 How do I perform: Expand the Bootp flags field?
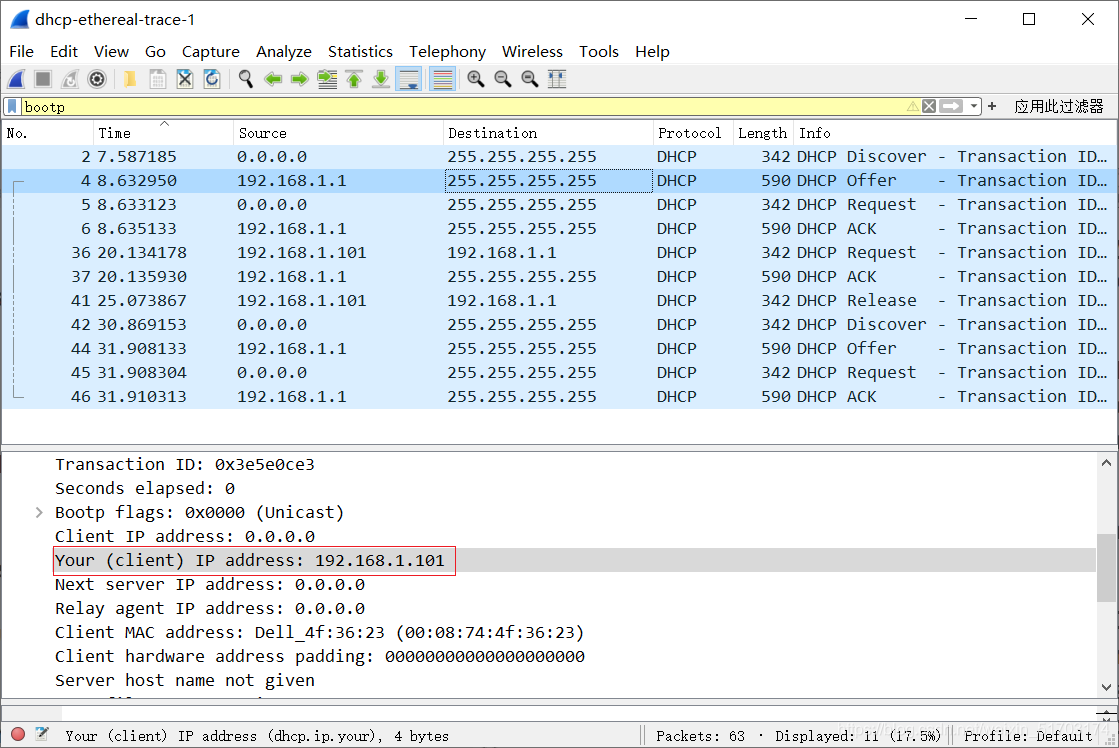click(x=39, y=512)
